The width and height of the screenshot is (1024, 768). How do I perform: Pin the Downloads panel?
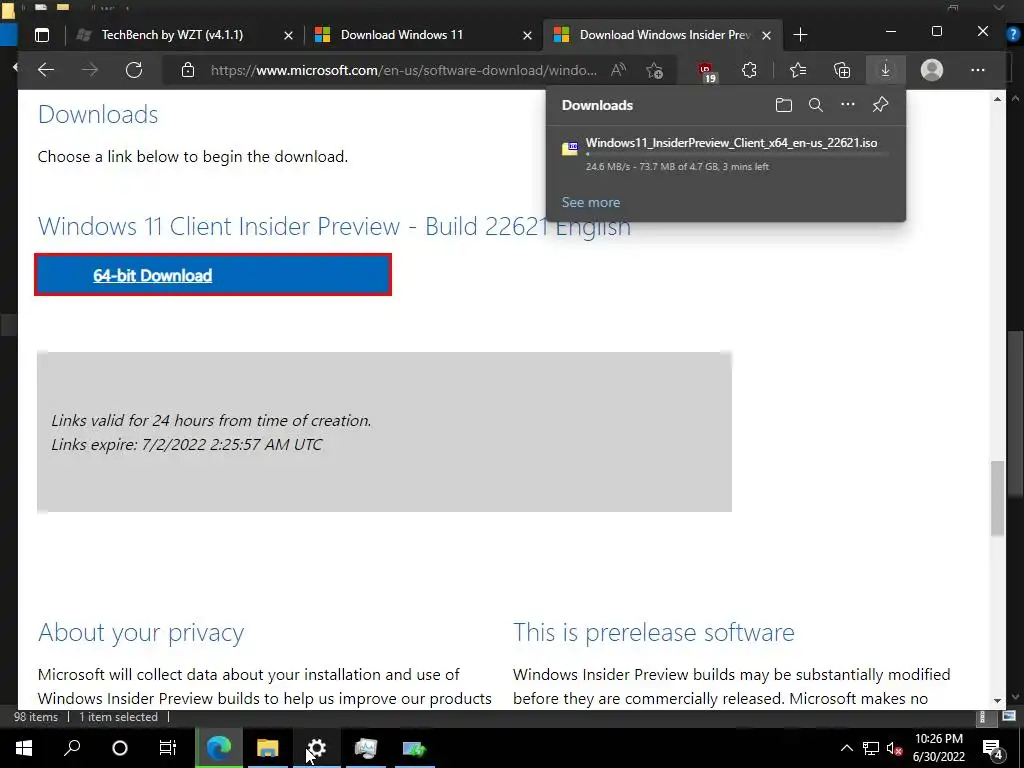pyautogui.click(x=880, y=104)
